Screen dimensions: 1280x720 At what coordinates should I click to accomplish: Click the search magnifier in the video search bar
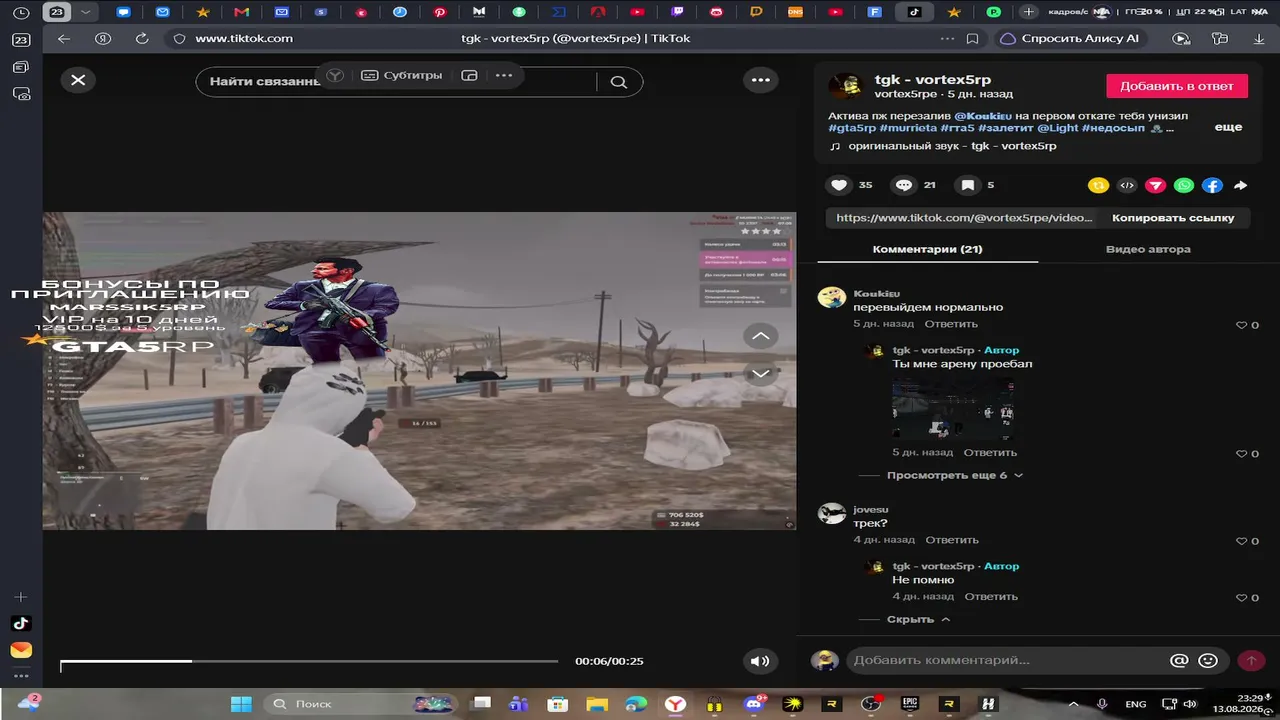[619, 82]
